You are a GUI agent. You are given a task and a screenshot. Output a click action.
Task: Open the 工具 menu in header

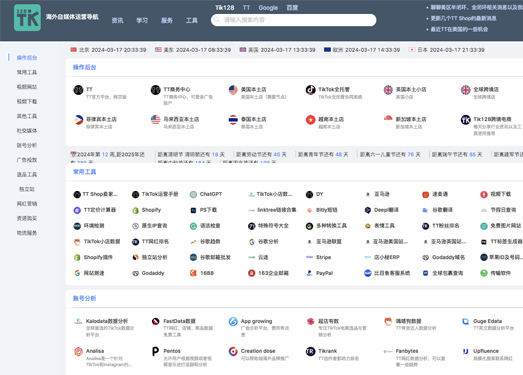(191, 21)
